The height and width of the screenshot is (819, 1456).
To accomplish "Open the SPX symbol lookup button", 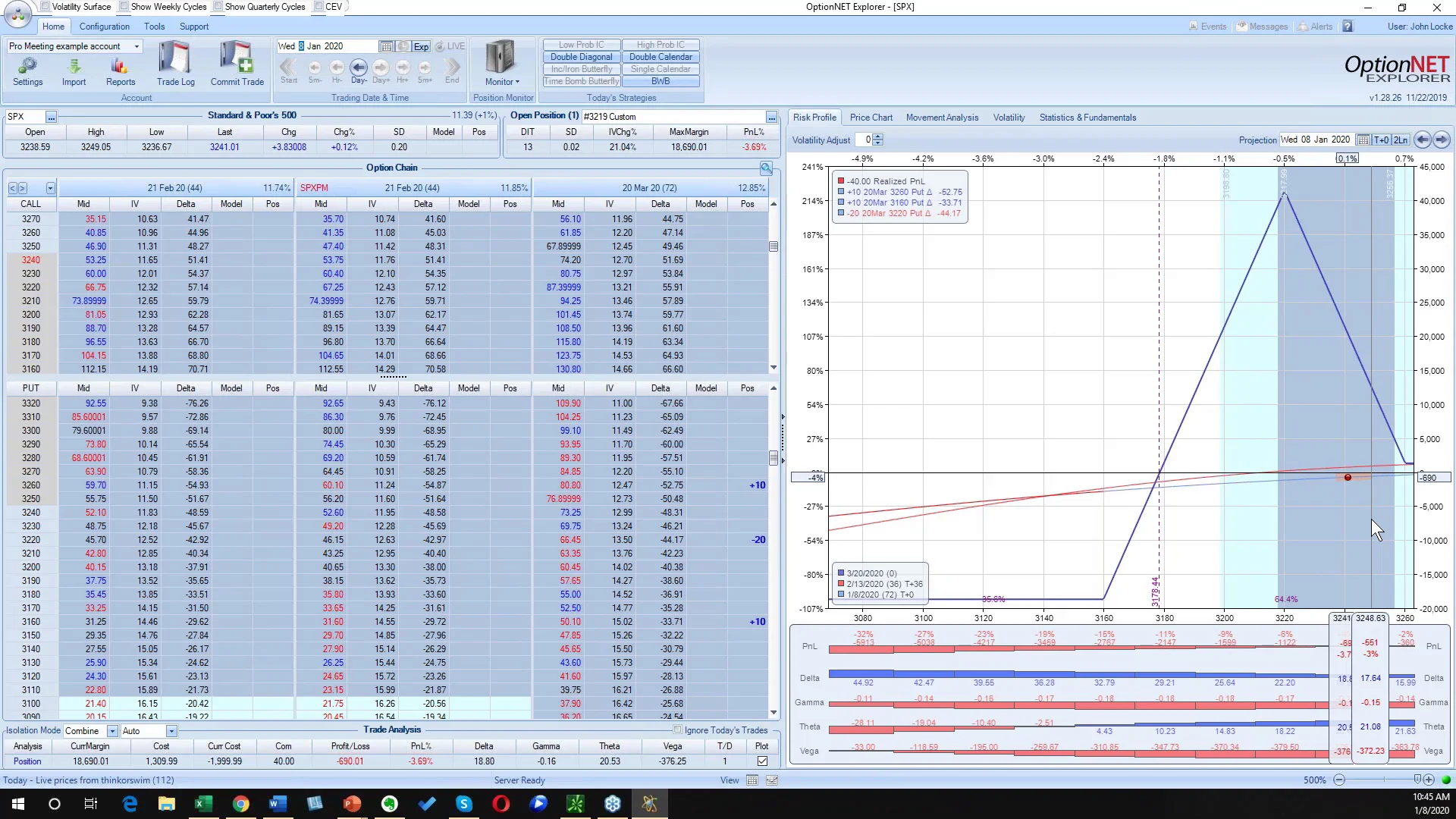I will click(51, 117).
